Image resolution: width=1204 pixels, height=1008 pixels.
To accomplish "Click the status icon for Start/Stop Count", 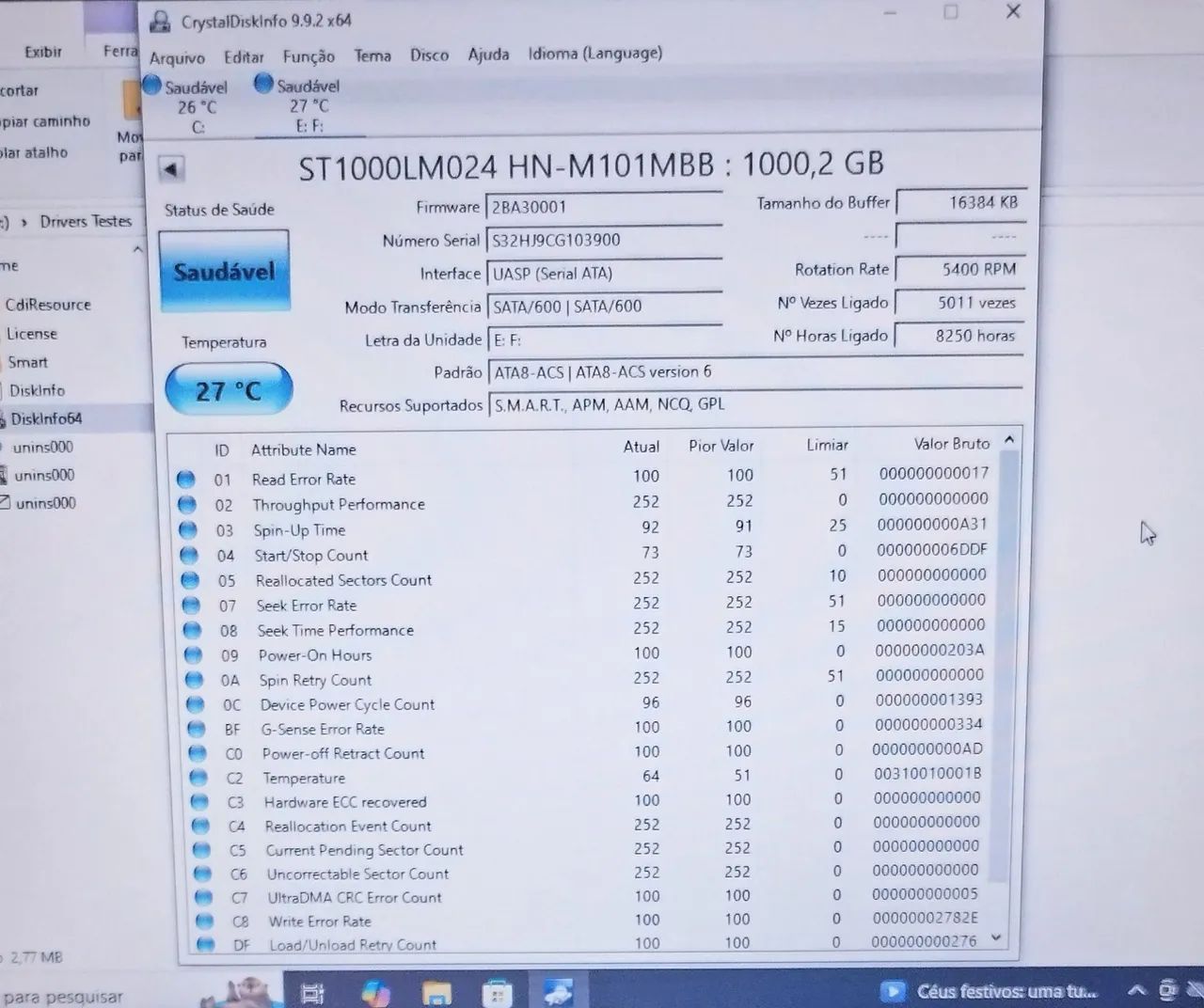I will point(189,556).
